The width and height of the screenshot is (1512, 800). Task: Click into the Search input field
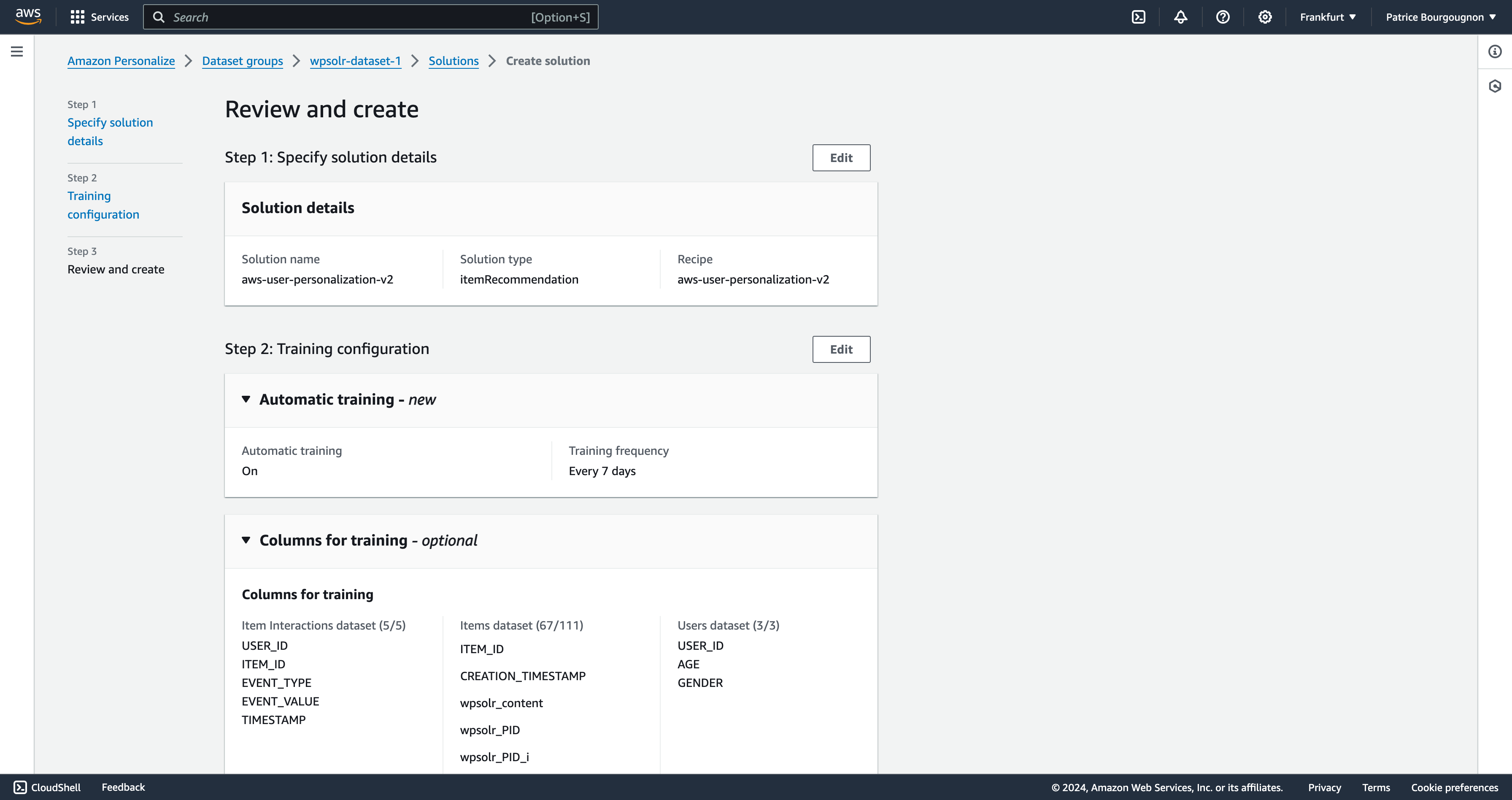pyautogui.click(x=371, y=17)
